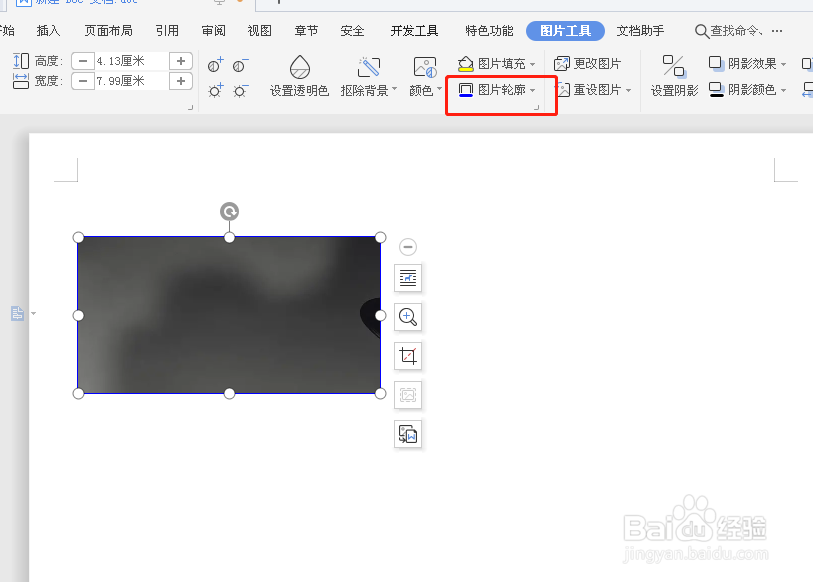Expand the left margin paragraph icon arrow
The width and height of the screenshot is (813, 582).
click(x=34, y=313)
